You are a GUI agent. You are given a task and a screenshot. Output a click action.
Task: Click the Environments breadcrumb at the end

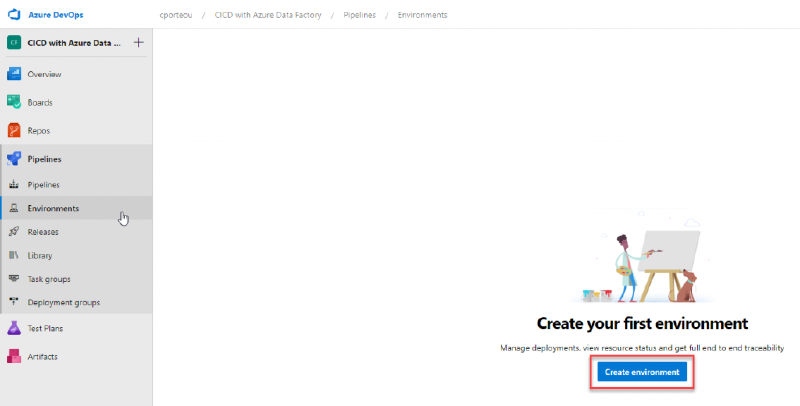[422, 15]
